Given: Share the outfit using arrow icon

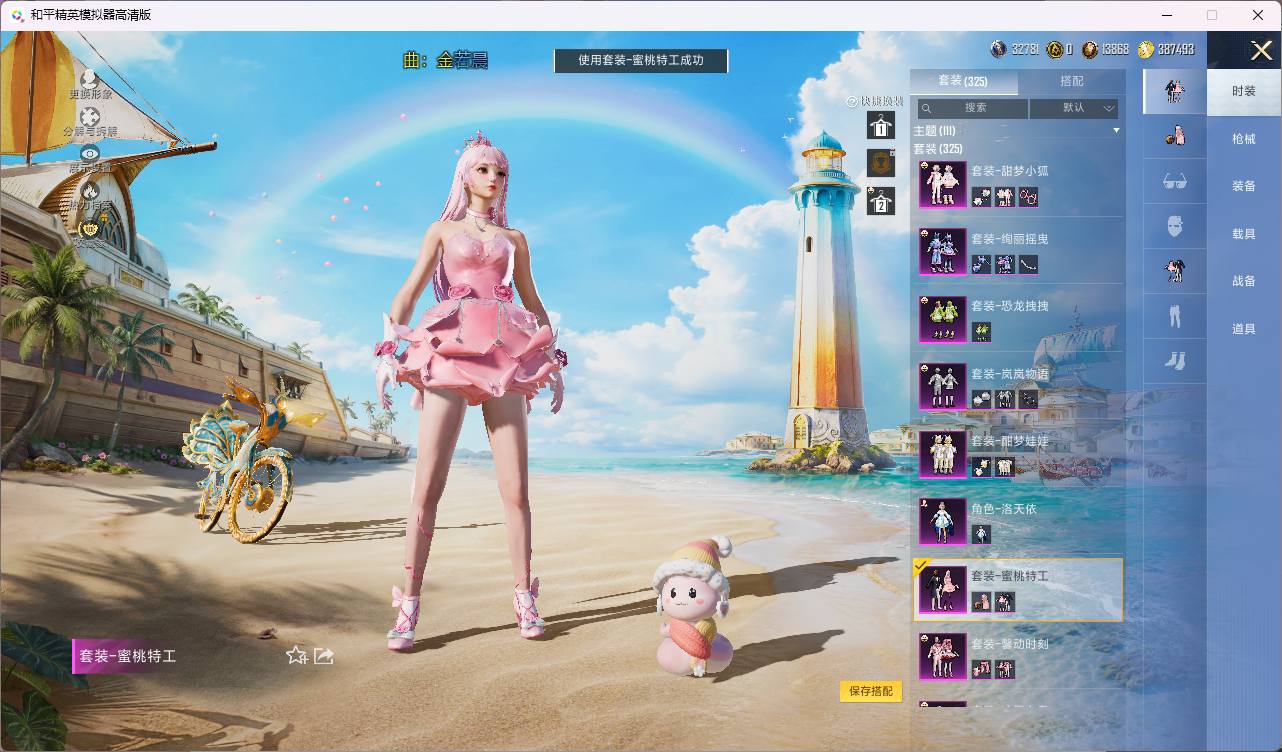Looking at the screenshot, I should pos(324,656).
